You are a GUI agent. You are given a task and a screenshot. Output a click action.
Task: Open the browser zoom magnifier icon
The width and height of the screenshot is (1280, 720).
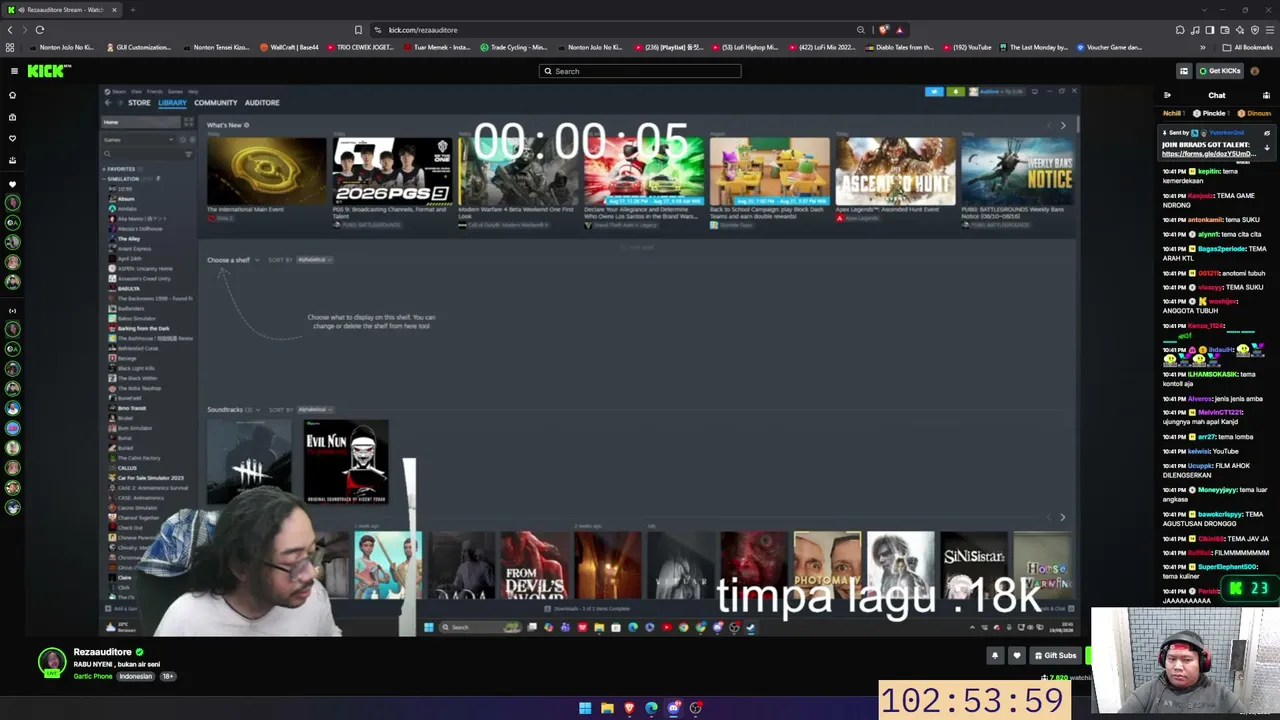[860, 30]
